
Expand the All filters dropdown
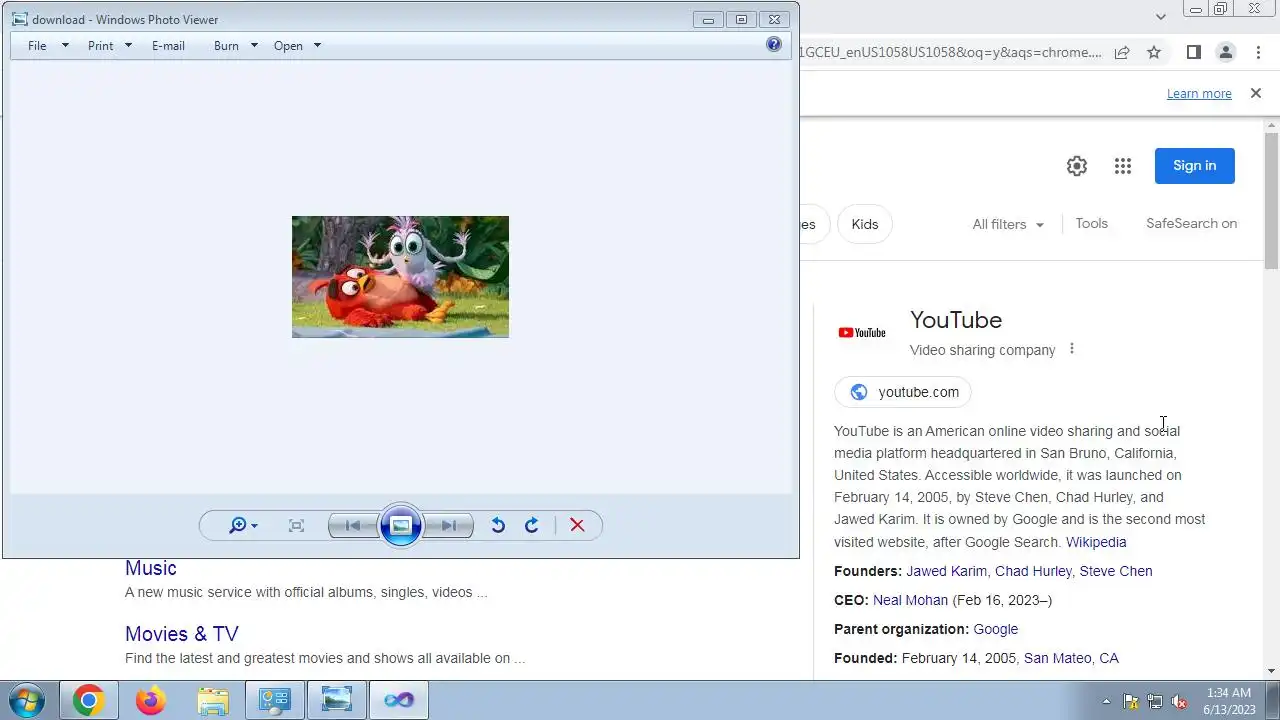pyautogui.click(x=1008, y=224)
